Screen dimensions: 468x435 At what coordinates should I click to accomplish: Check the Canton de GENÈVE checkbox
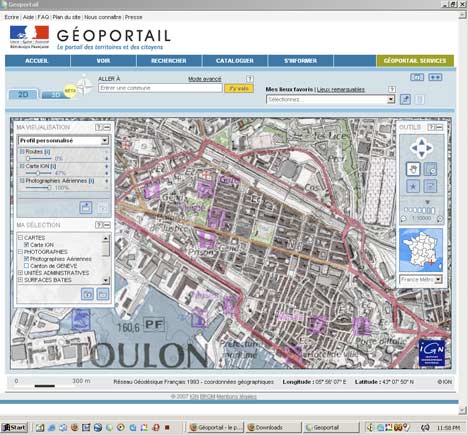[27, 266]
